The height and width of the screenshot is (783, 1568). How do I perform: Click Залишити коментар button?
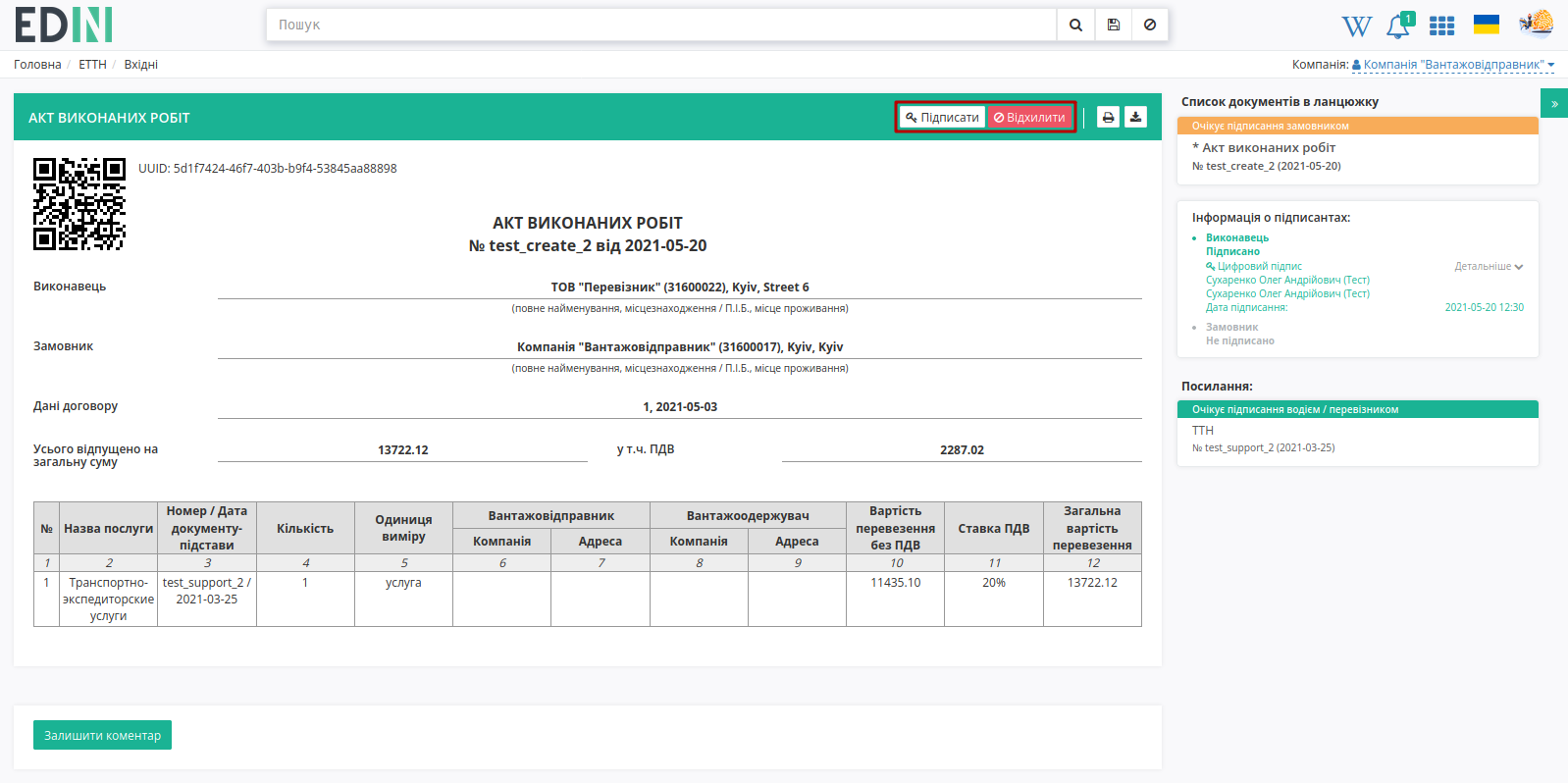tap(102, 735)
